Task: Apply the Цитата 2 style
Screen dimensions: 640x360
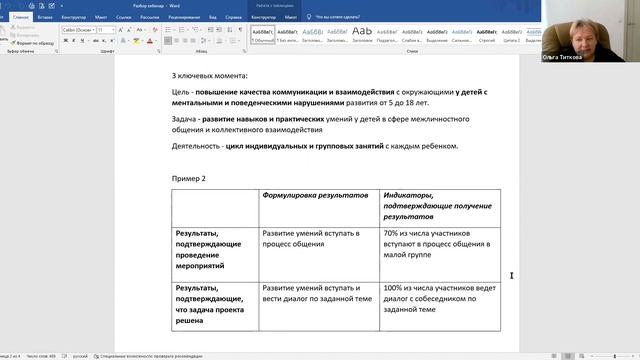Action: coord(511,35)
